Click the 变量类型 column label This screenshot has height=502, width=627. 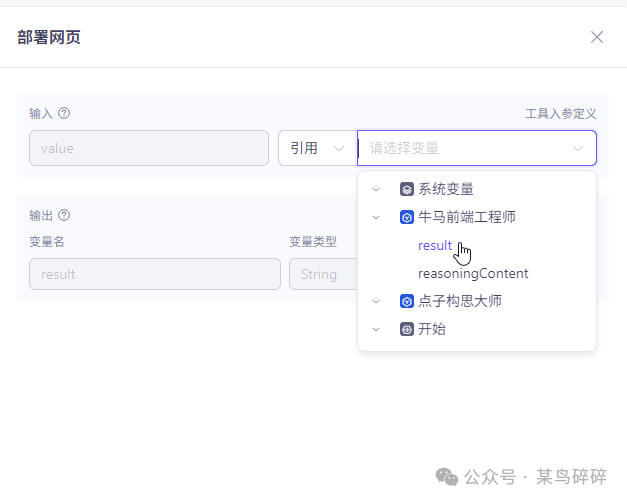click(313, 242)
